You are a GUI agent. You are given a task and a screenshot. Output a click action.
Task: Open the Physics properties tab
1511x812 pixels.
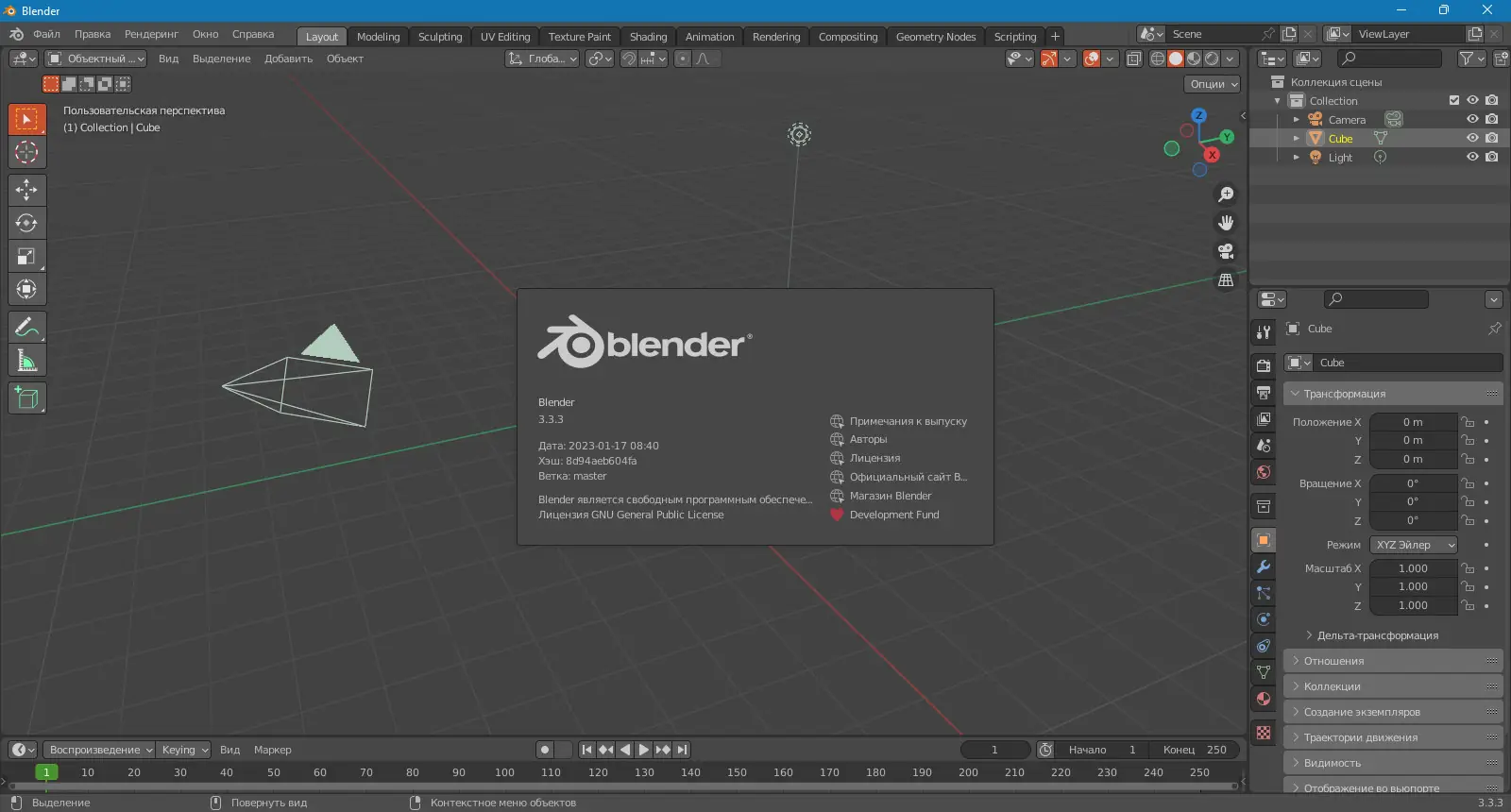click(1264, 619)
